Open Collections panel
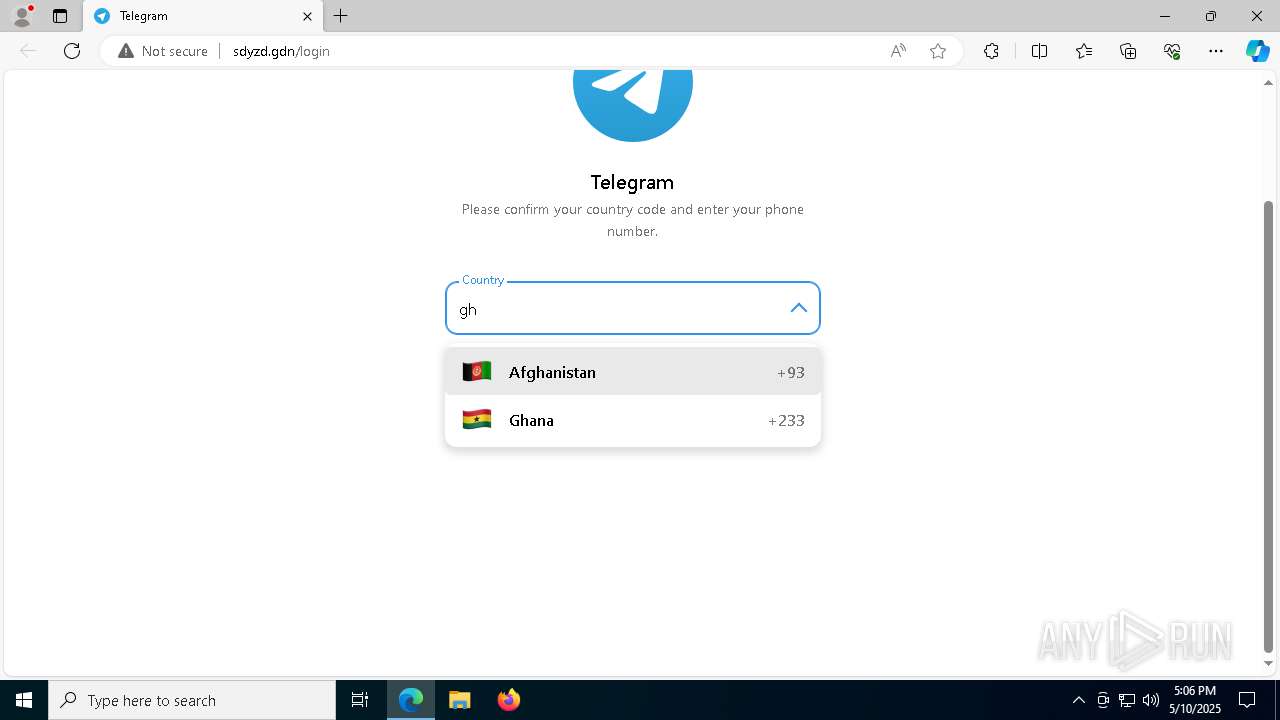This screenshot has width=1280, height=720. click(x=1128, y=51)
